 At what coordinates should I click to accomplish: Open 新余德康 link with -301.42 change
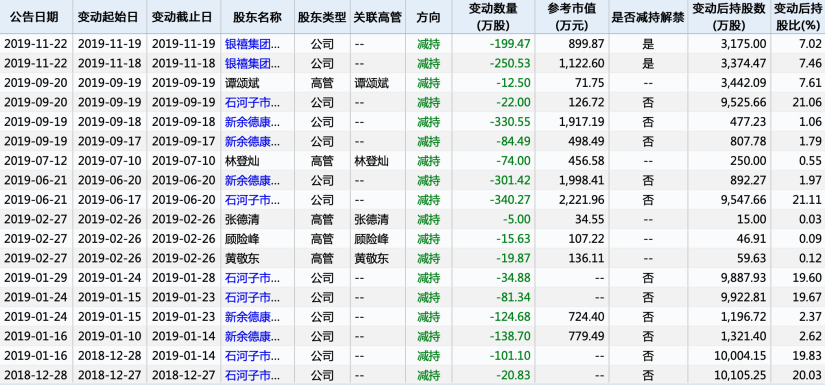(252, 180)
